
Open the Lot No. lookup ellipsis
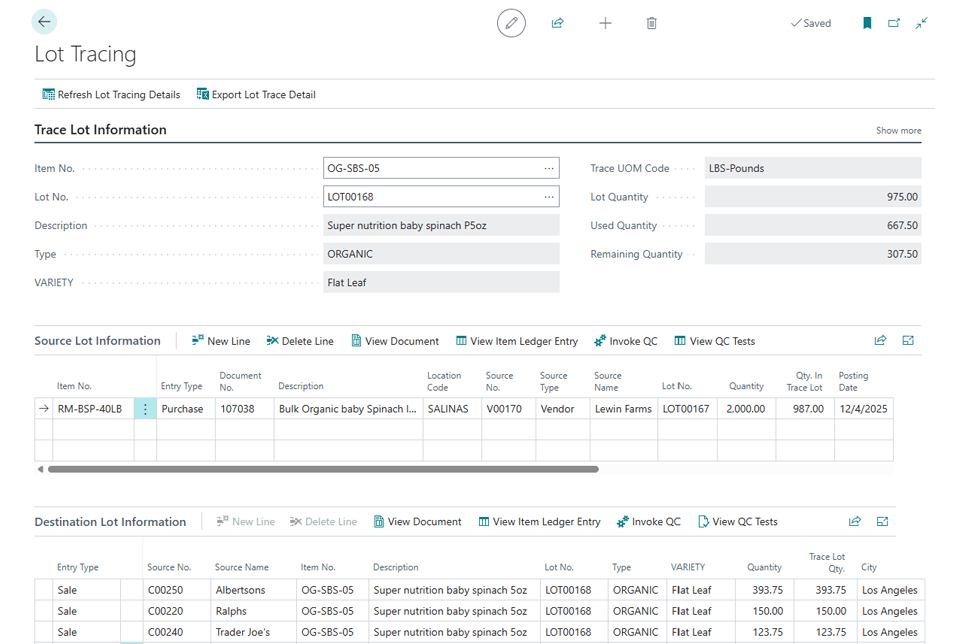tap(548, 196)
